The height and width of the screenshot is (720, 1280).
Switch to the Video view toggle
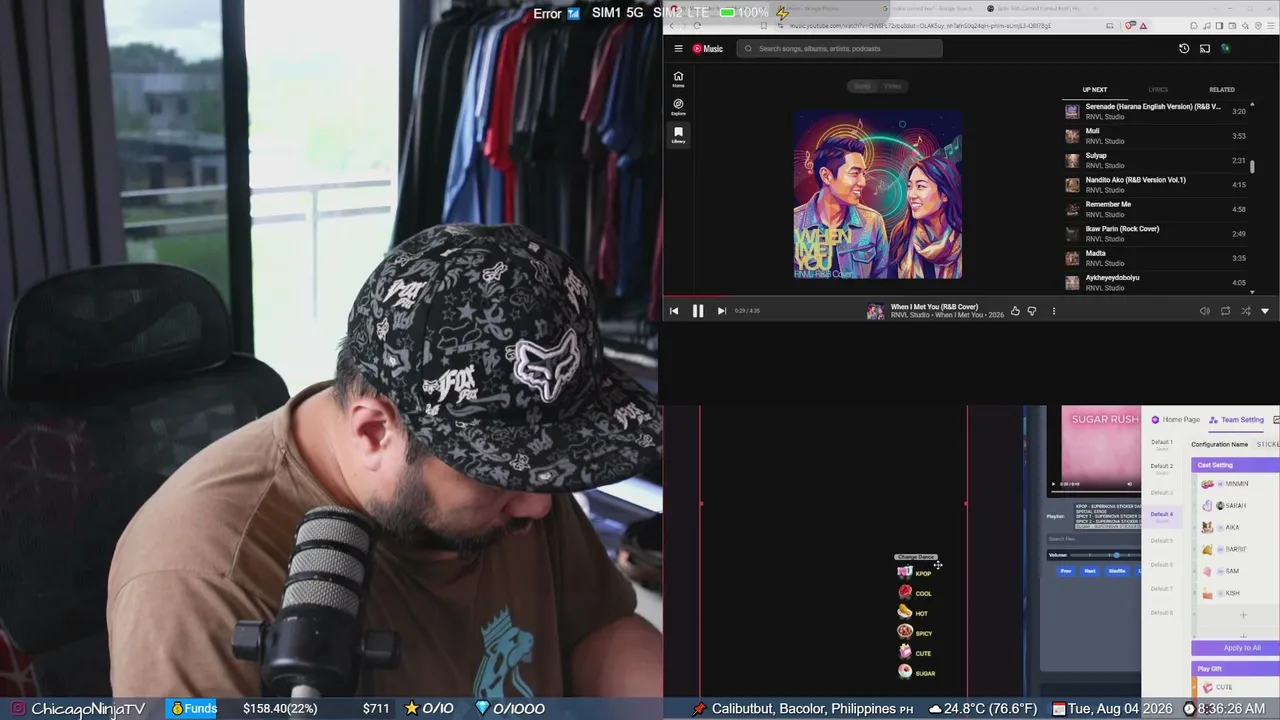coord(892,86)
